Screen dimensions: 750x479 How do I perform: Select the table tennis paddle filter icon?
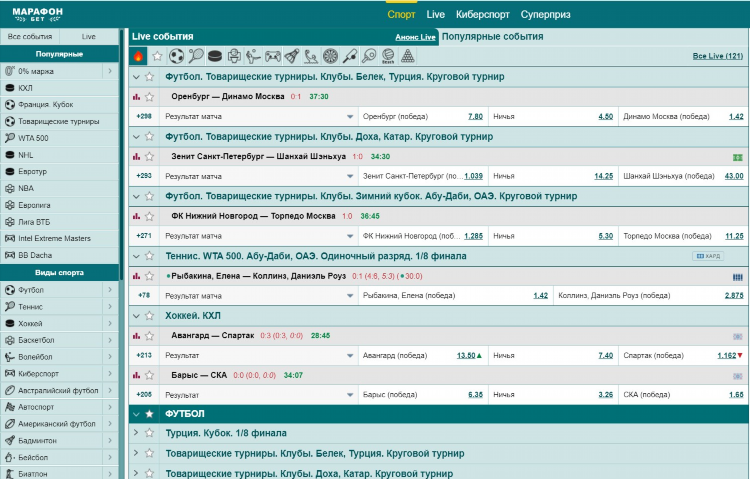369,56
